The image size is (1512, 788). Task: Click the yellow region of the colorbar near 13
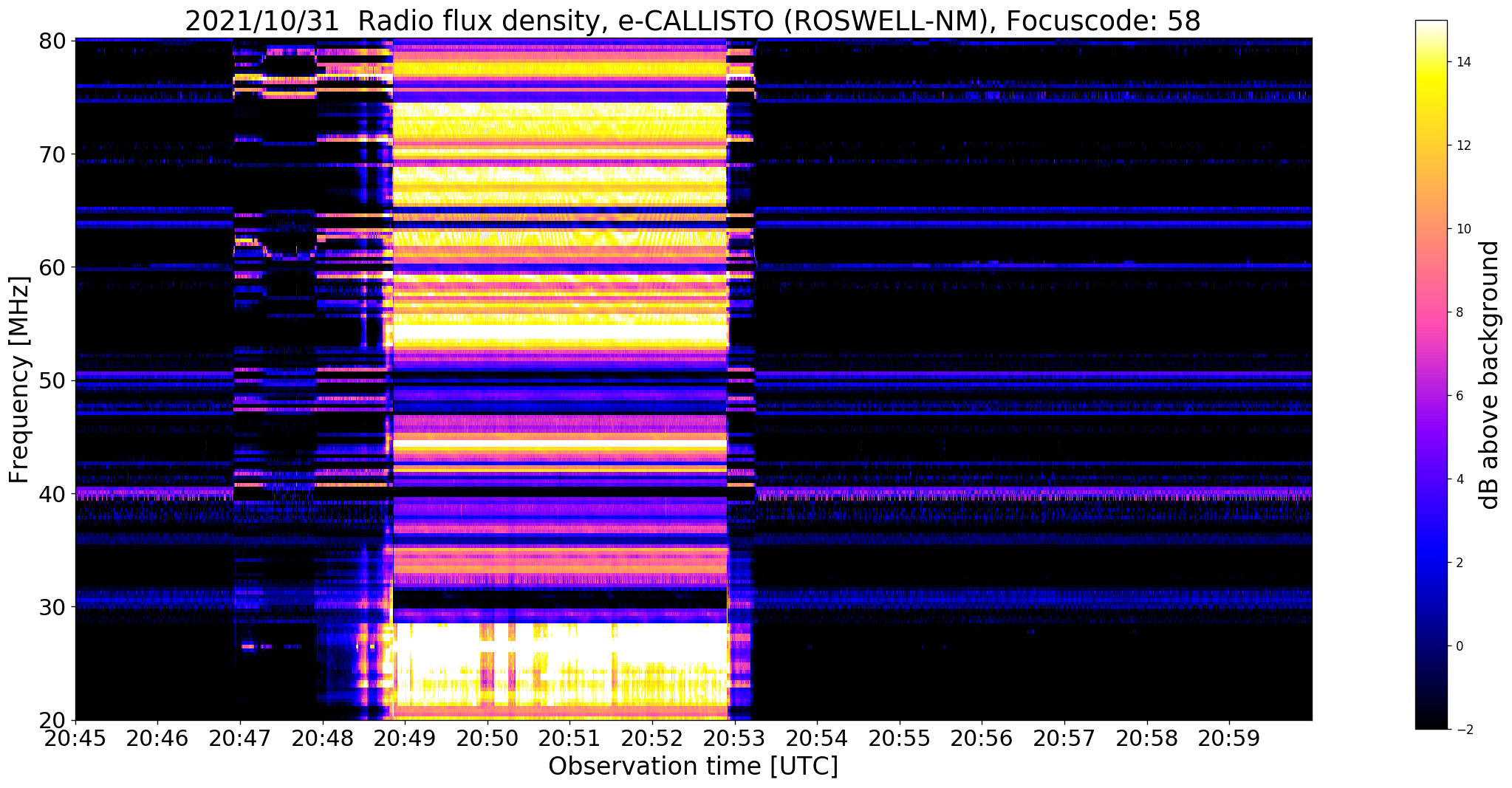tap(1431, 103)
